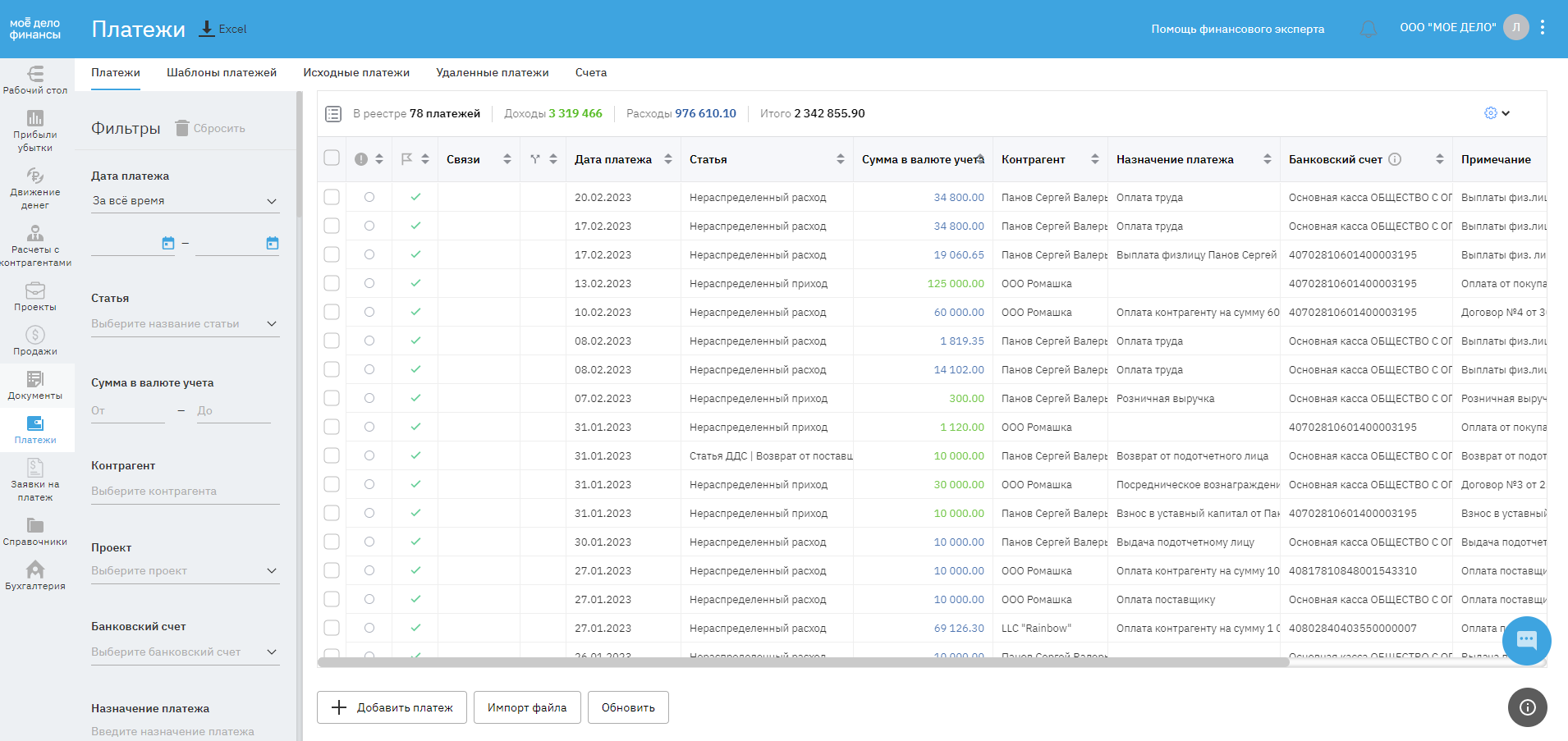Expand the Банковский счет filter dropdown
Image resolution: width=1568 pixels, height=741 pixels.
click(185, 652)
